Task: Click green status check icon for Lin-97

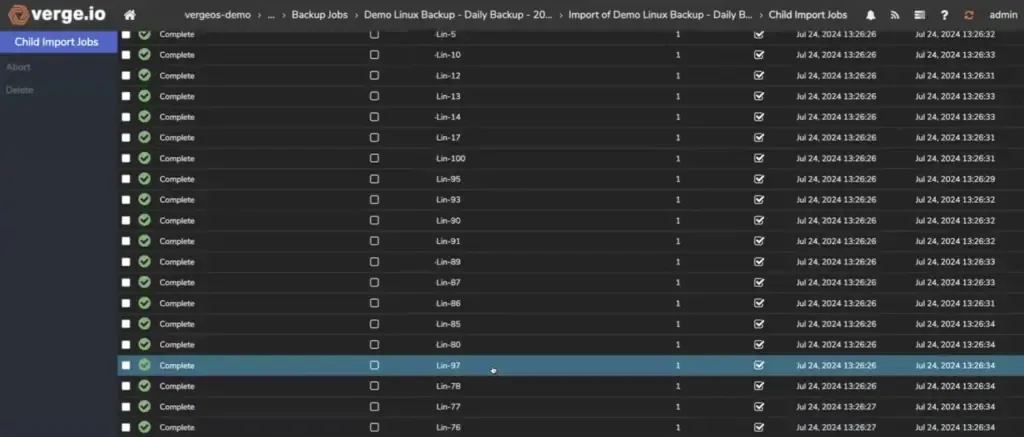Action: click(x=145, y=365)
